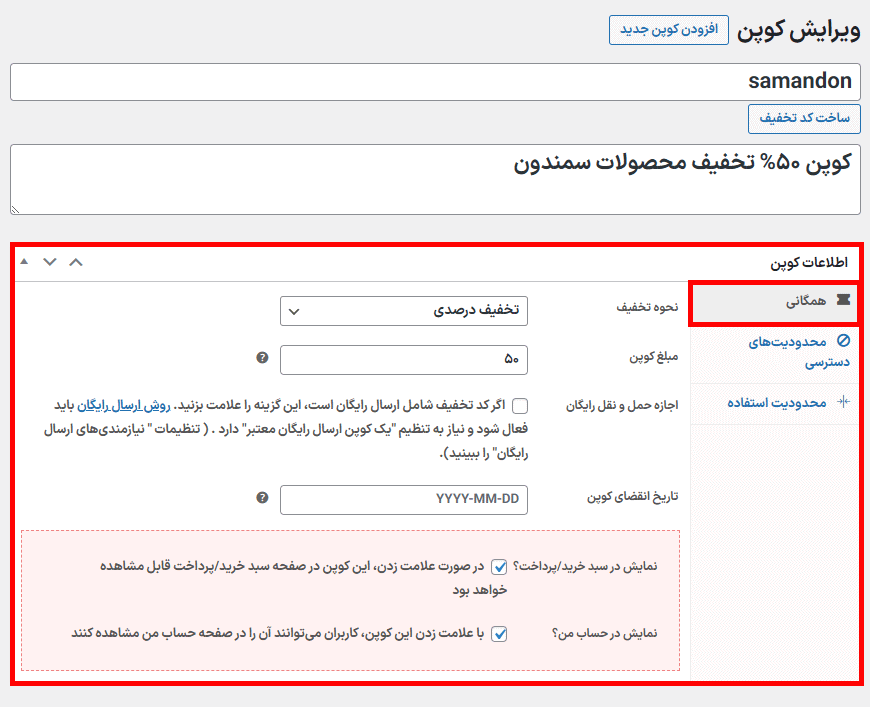
Task: Click the coupon expiry date input field
Action: [404, 499]
